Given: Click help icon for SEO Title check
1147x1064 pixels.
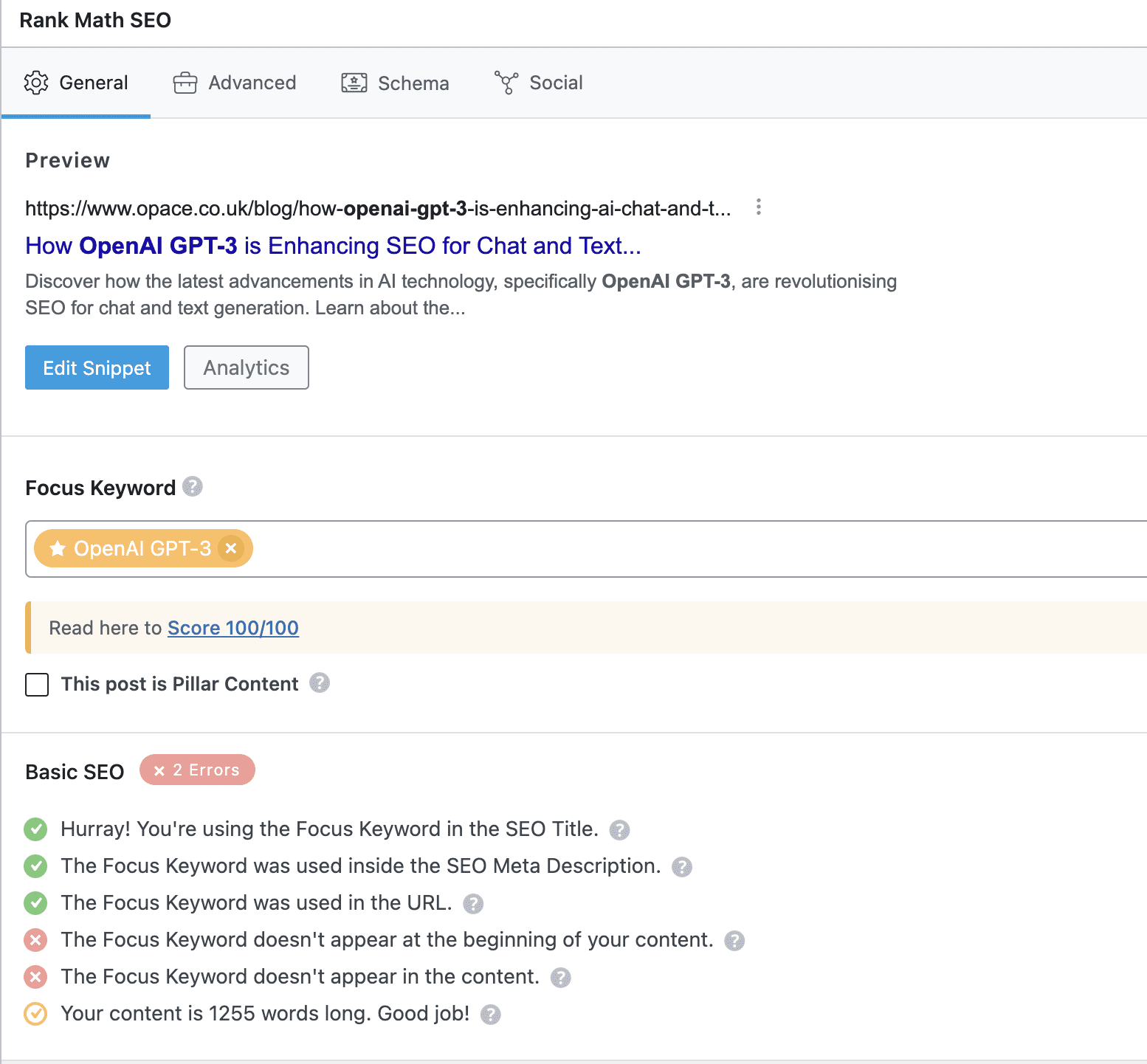Looking at the screenshot, I should pos(619,830).
